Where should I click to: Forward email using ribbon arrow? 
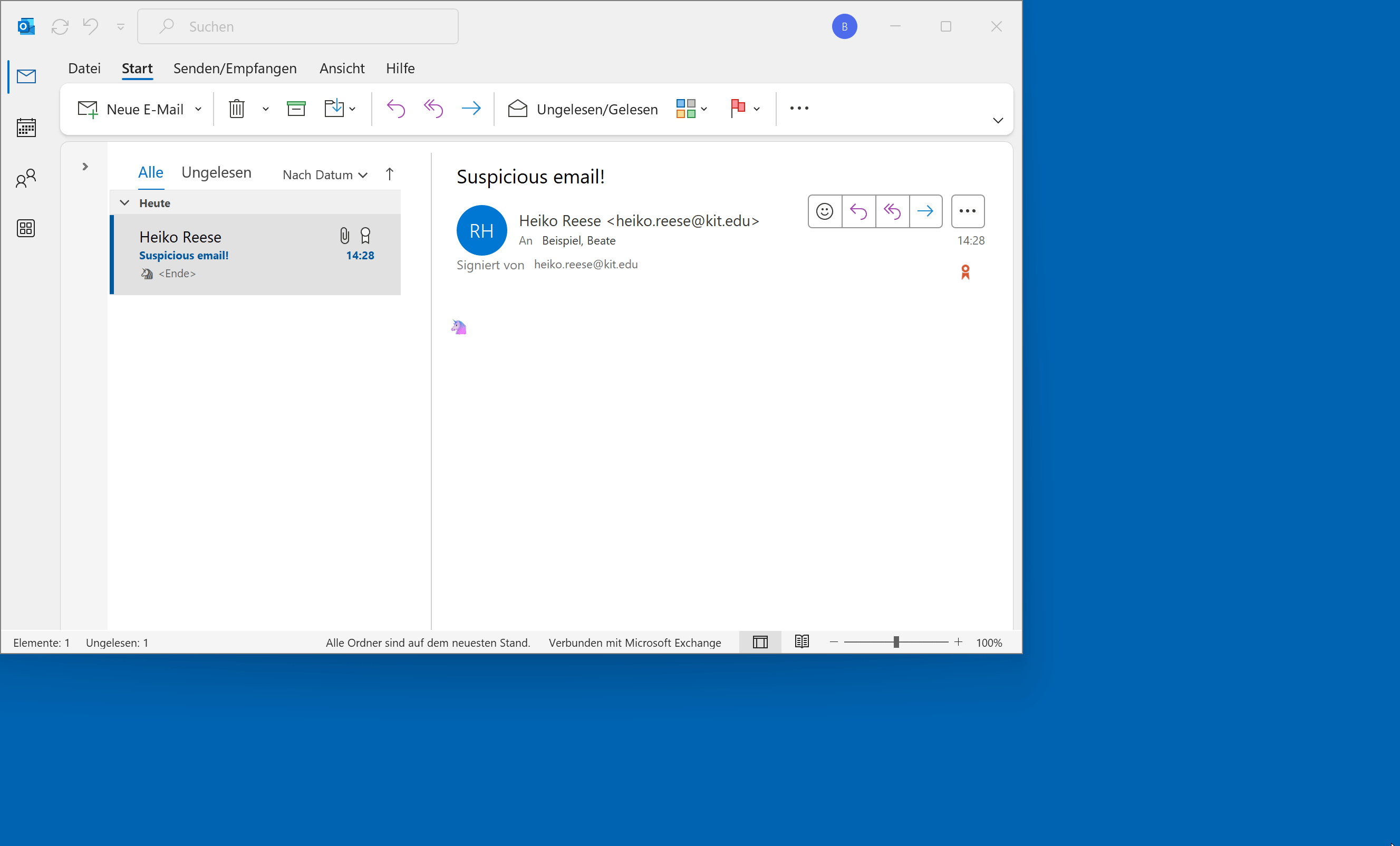471,109
